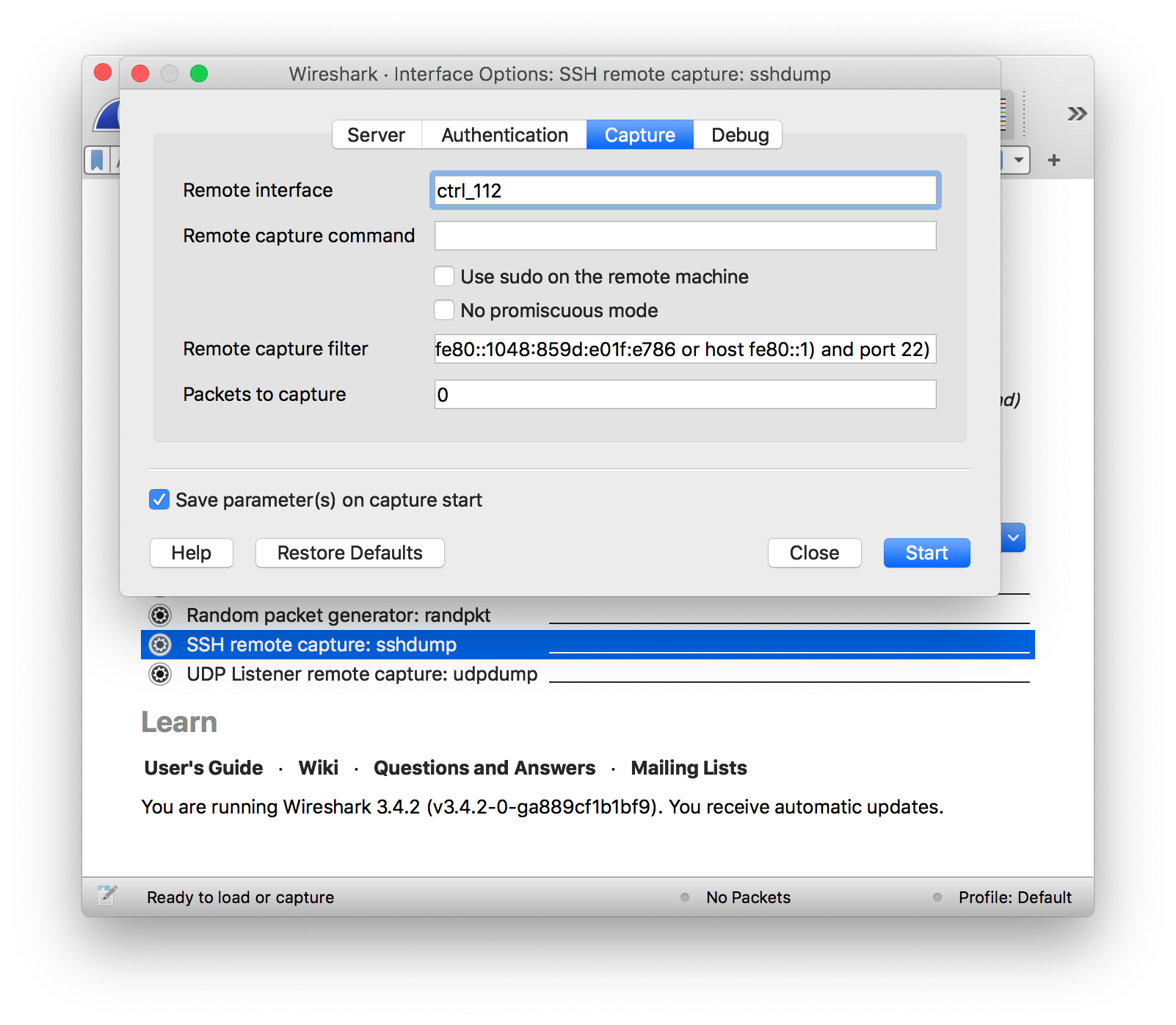Close the Interface Options dialog with red button

point(140,73)
